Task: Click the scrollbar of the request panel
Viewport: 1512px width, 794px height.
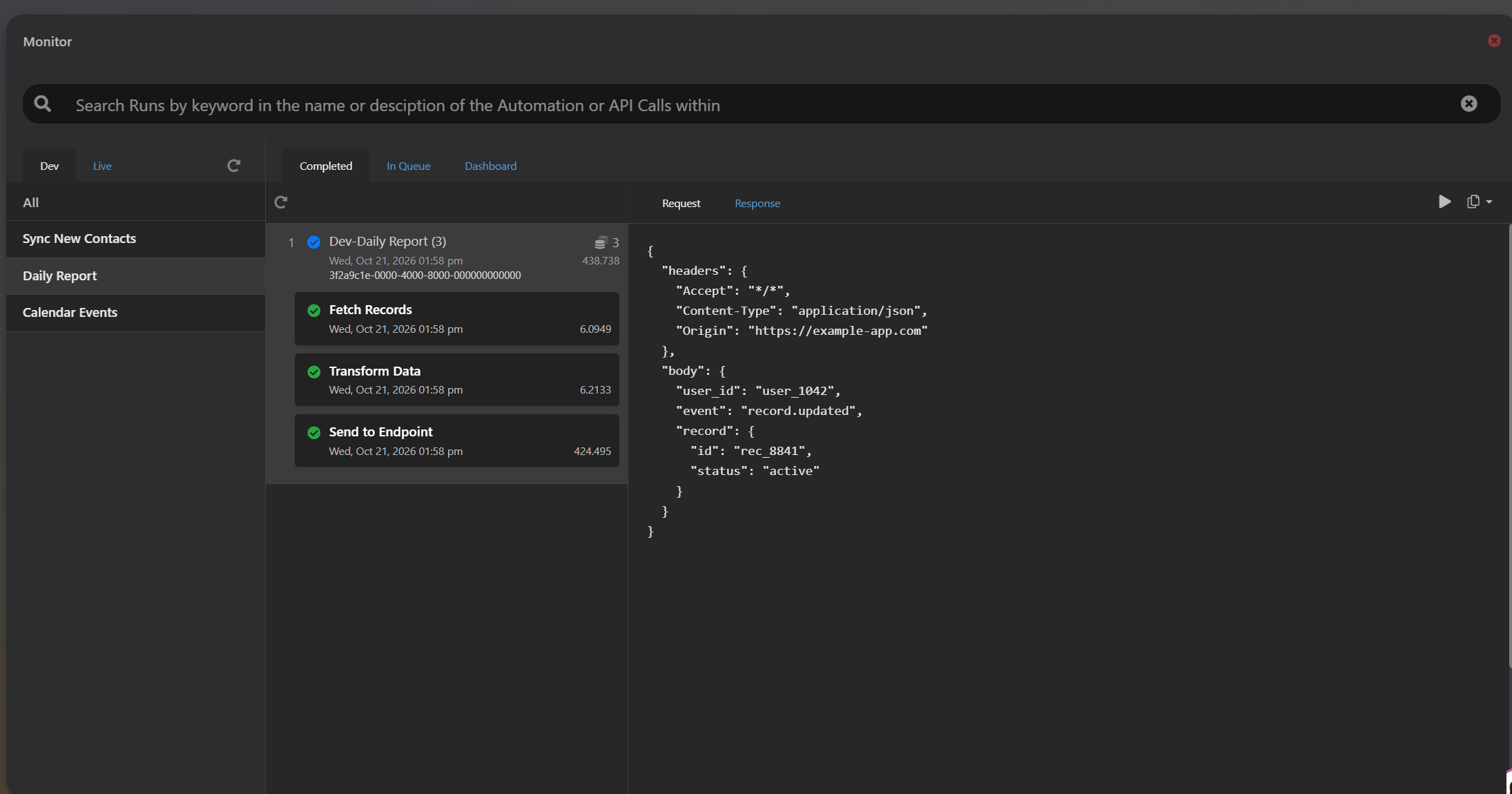Action: click(1509, 445)
